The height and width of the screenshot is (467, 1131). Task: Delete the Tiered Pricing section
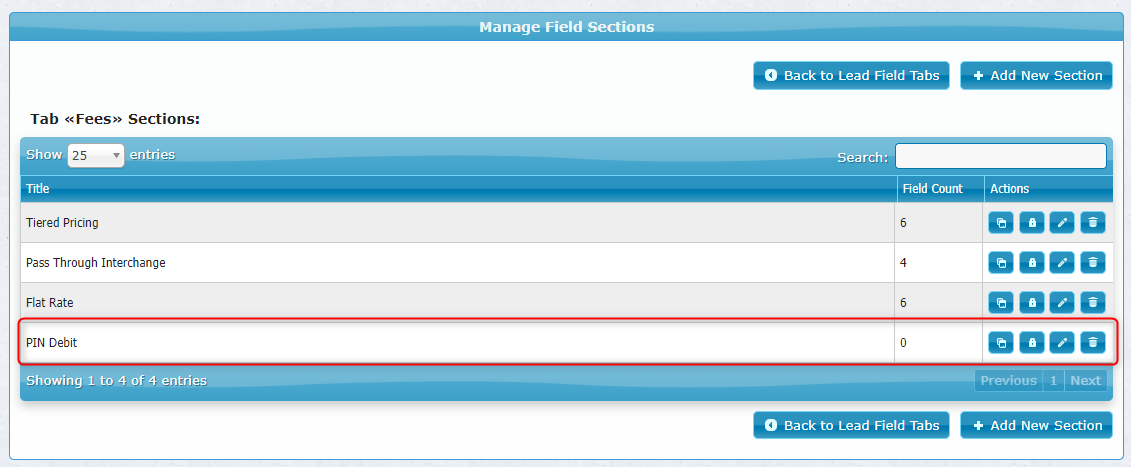pos(1093,223)
